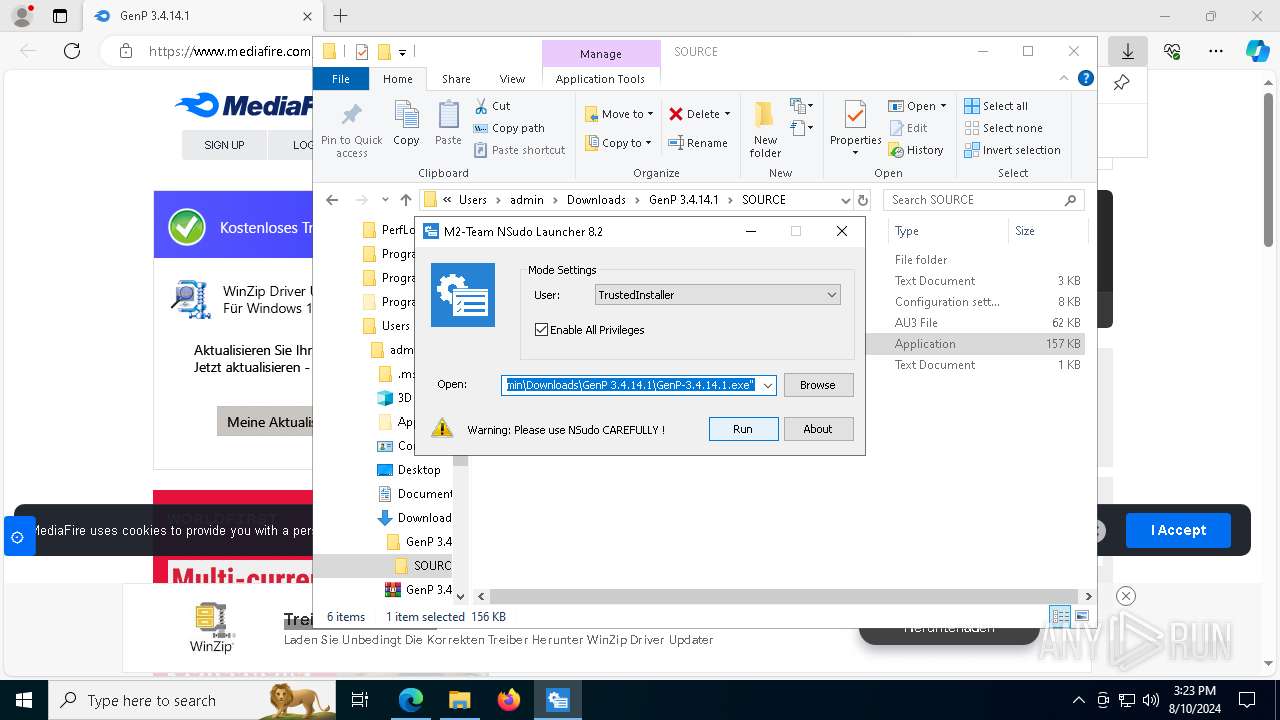The image size is (1280, 720).
Task: Click the Manage contextual tab
Action: pos(600,54)
